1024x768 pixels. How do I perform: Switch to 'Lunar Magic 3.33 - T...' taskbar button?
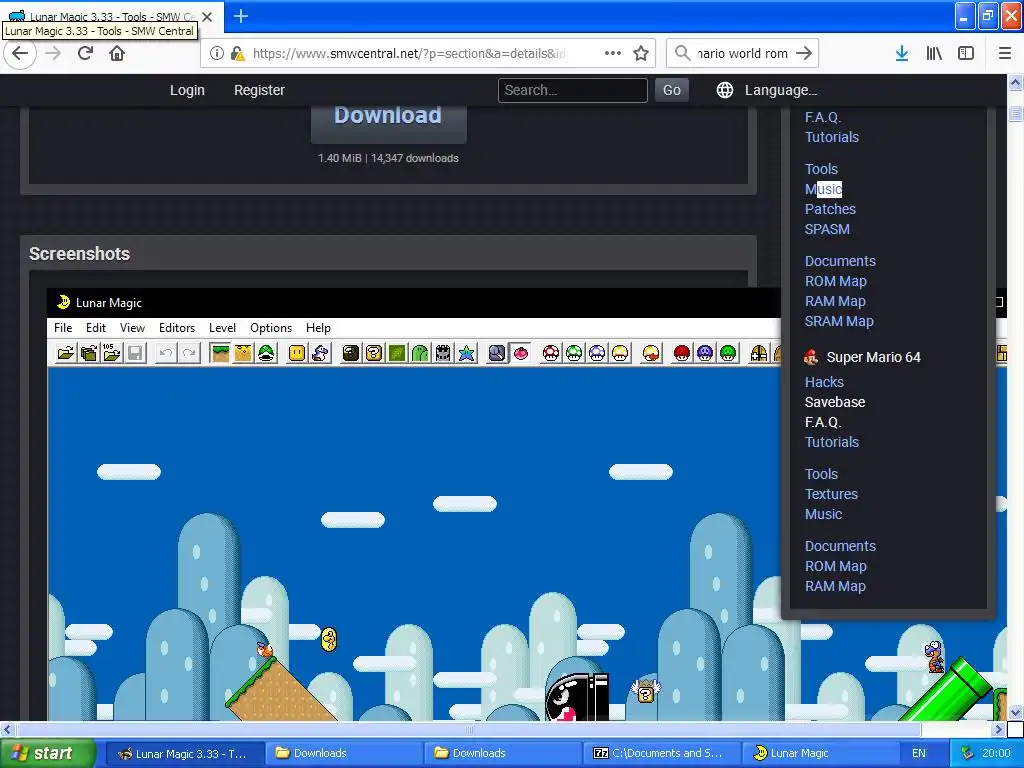(x=185, y=753)
